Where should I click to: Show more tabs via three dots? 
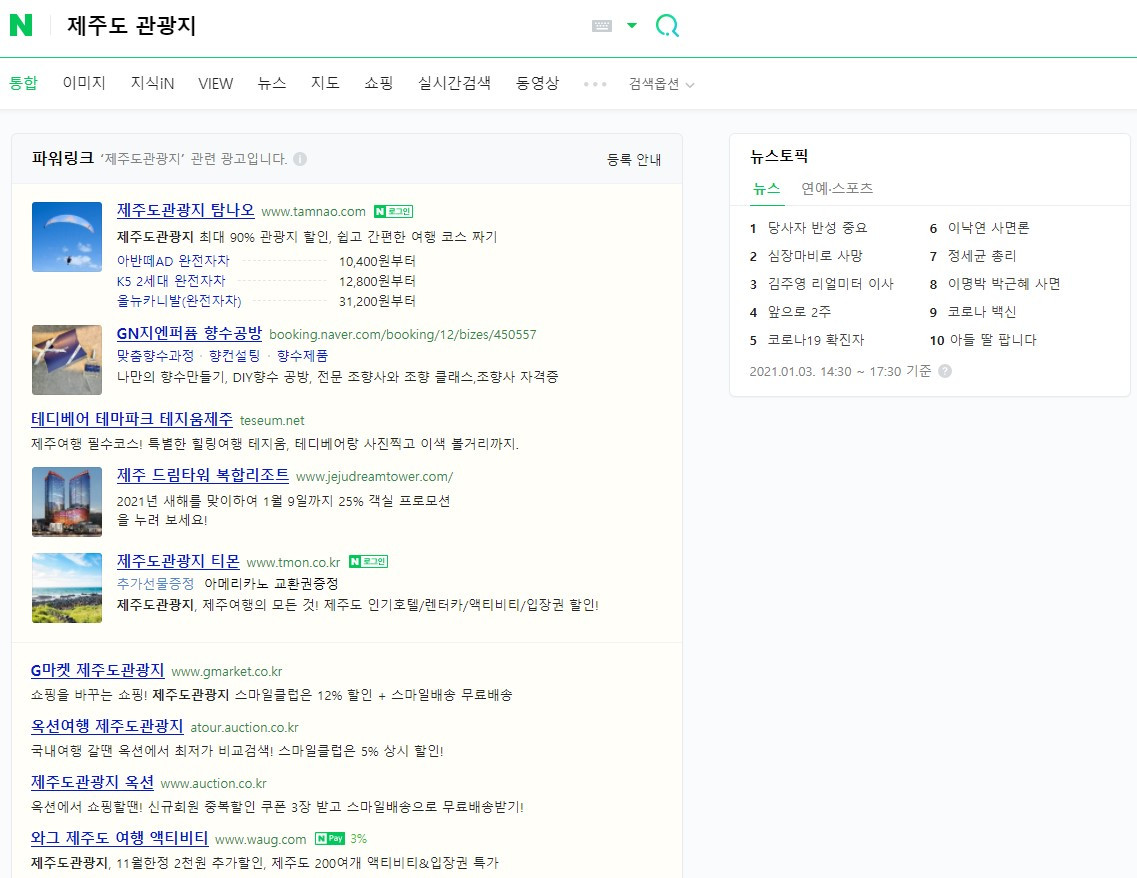click(595, 84)
